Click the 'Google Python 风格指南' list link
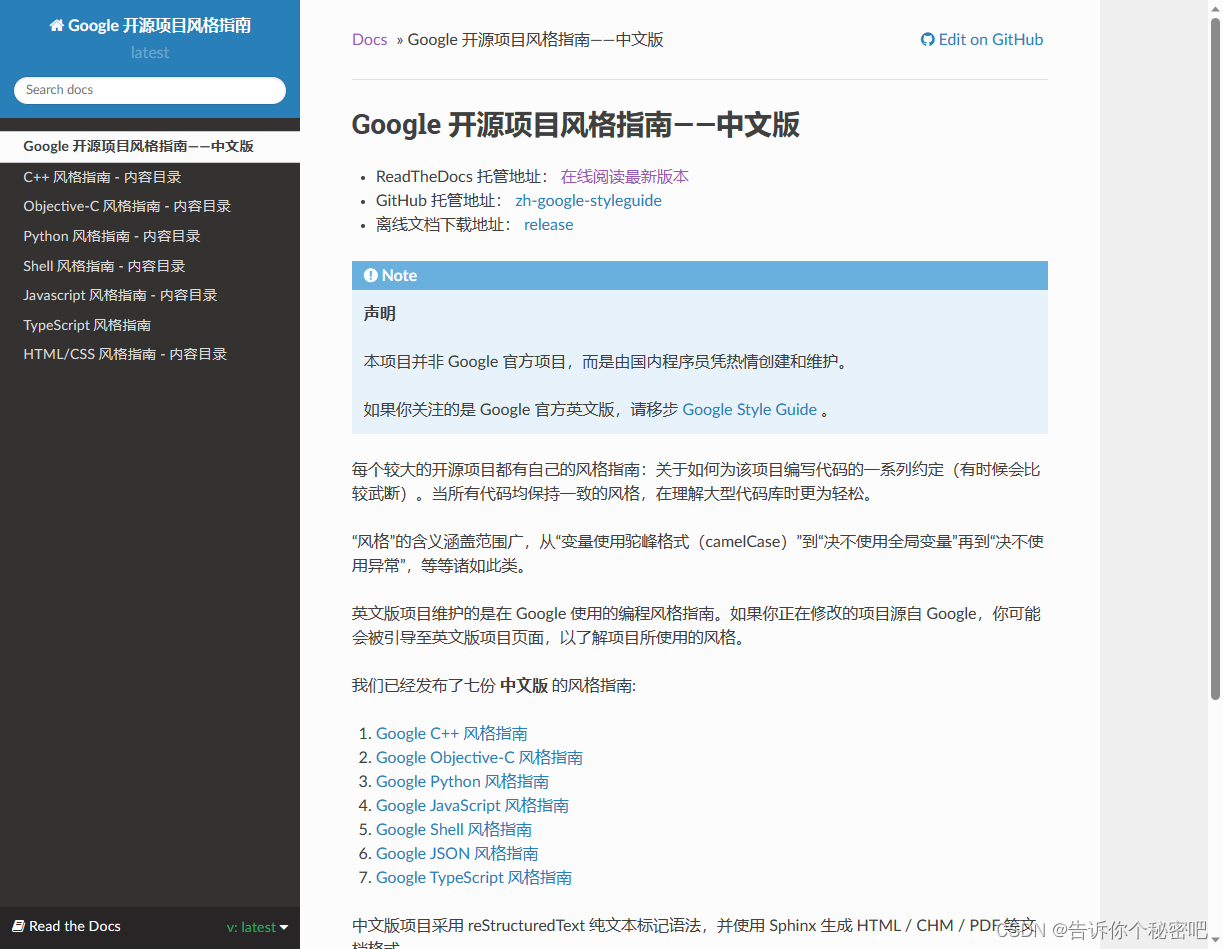 click(x=462, y=781)
